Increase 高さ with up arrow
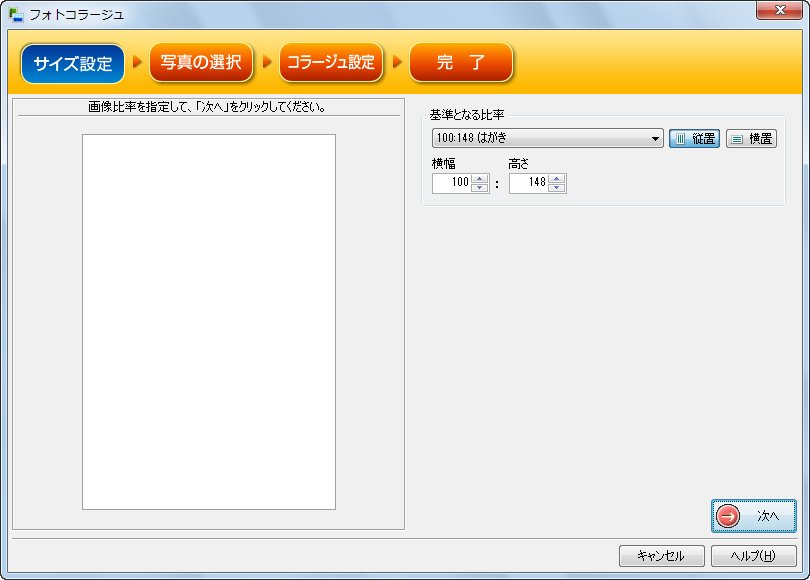Screen dimensions: 810x580 coord(557,179)
